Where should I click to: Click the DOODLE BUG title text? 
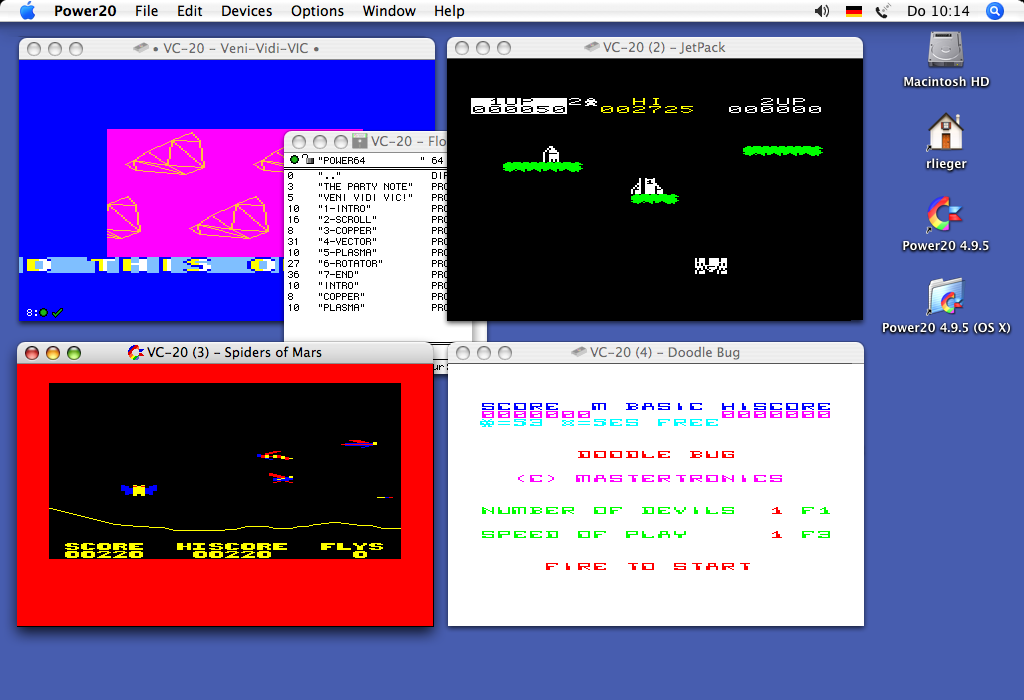(x=656, y=454)
